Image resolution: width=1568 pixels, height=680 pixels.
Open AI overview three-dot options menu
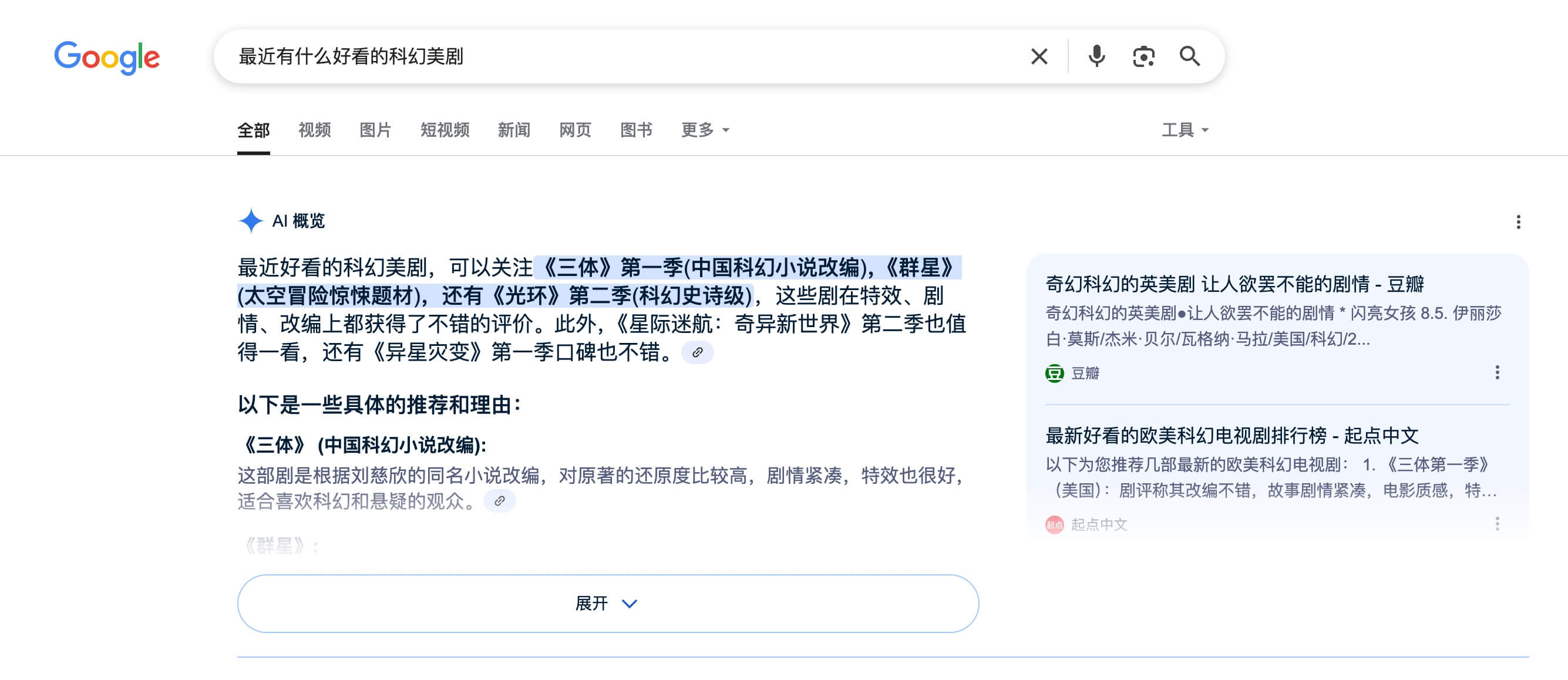(1518, 222)
